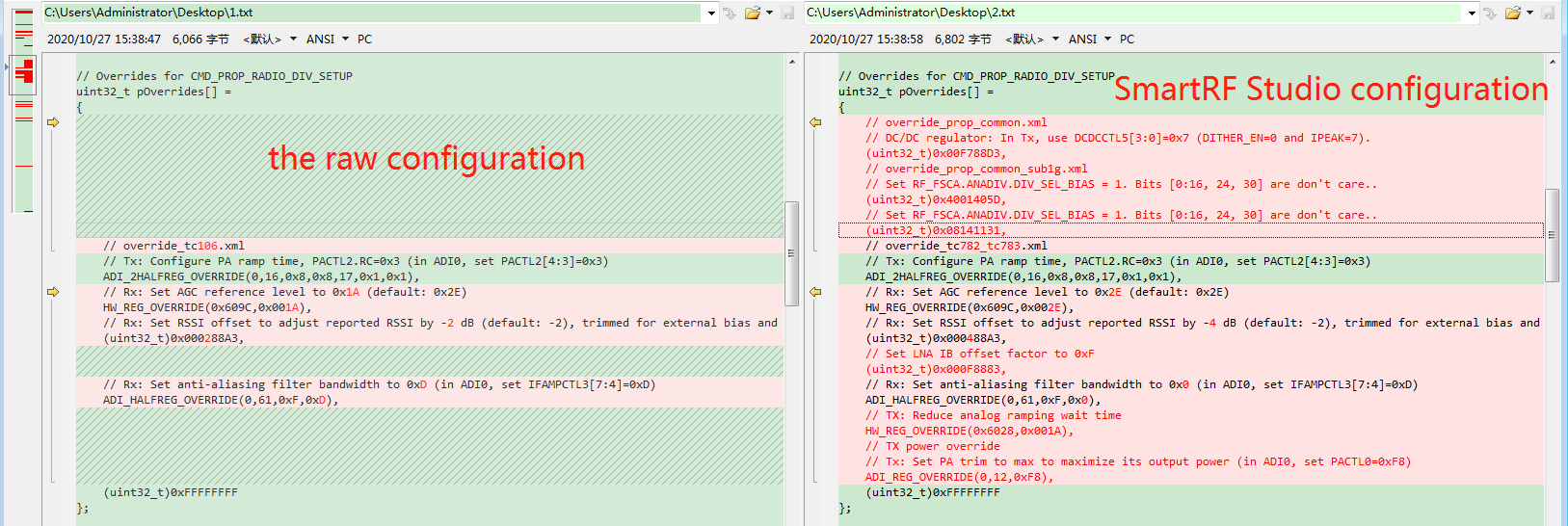Click left pane reload file arrow icon
The width and height of the screenshot is (1568, 526).
(730, 13)
